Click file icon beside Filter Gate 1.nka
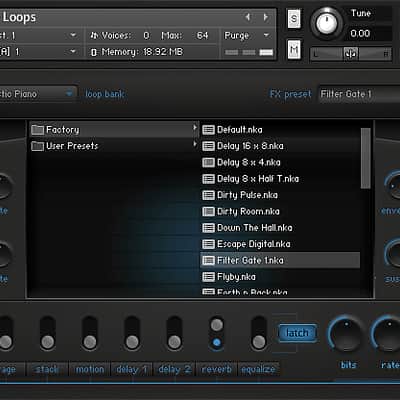Image resolution: width=400 pixels, height=400 pixels. (x=208, y=260)
